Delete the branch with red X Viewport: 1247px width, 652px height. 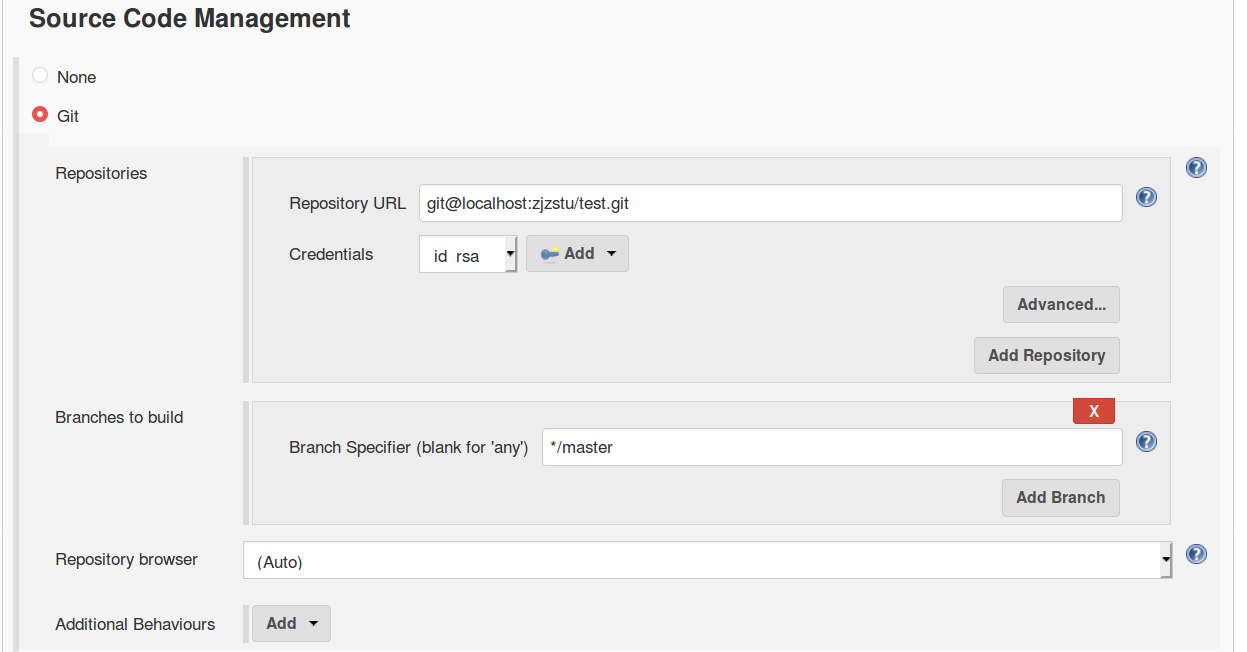pos(1093,411)
